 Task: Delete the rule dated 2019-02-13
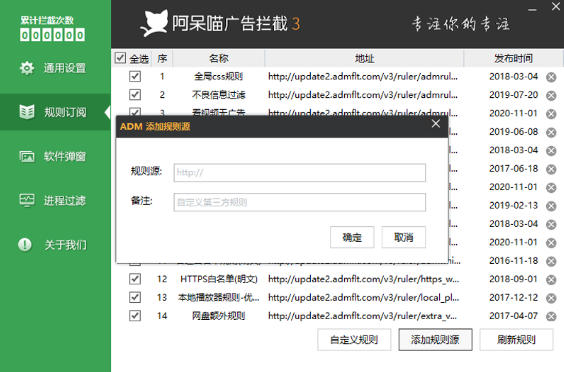(x=551, y=206)
